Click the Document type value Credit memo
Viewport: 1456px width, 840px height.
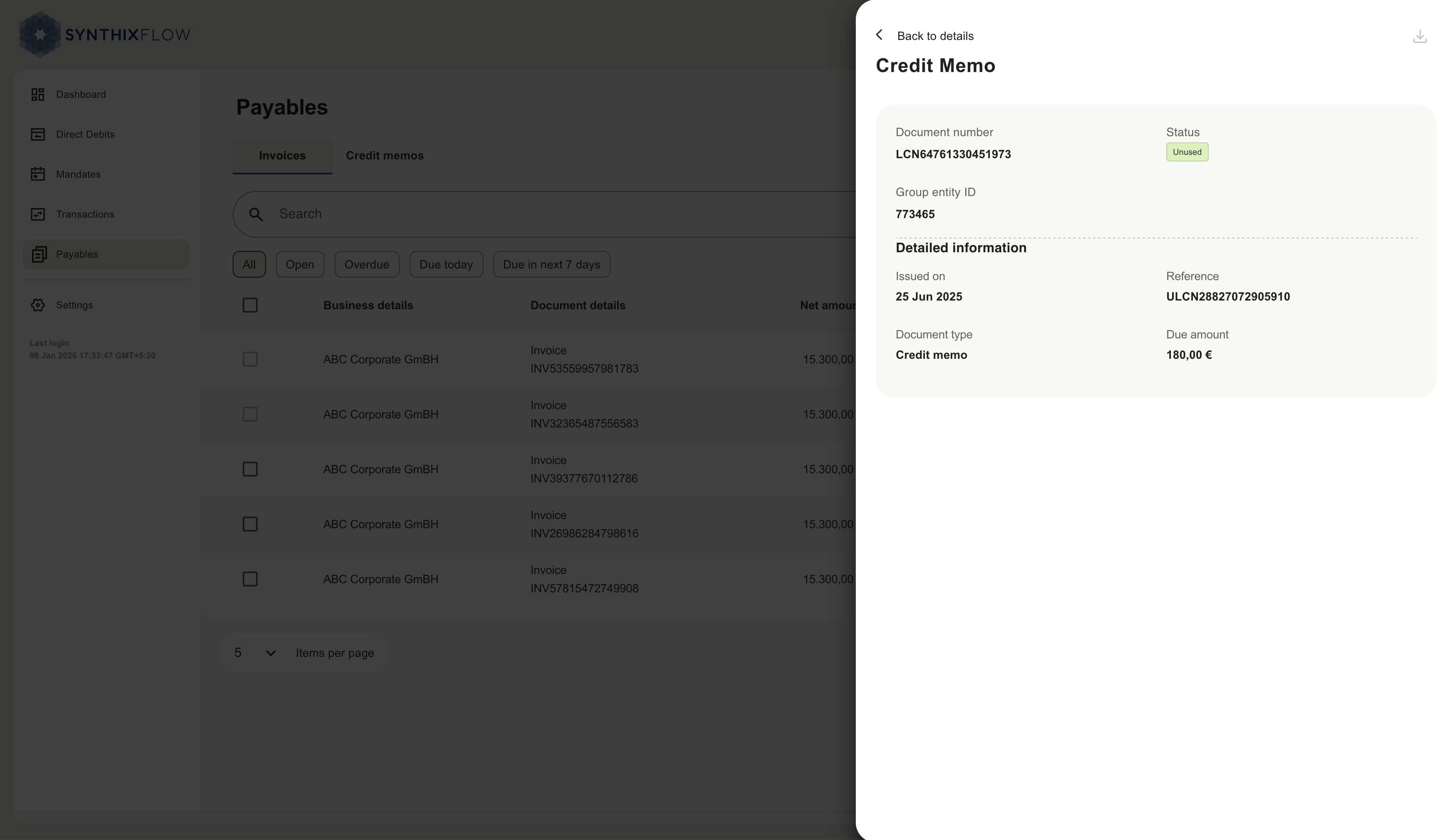(931, 355)
